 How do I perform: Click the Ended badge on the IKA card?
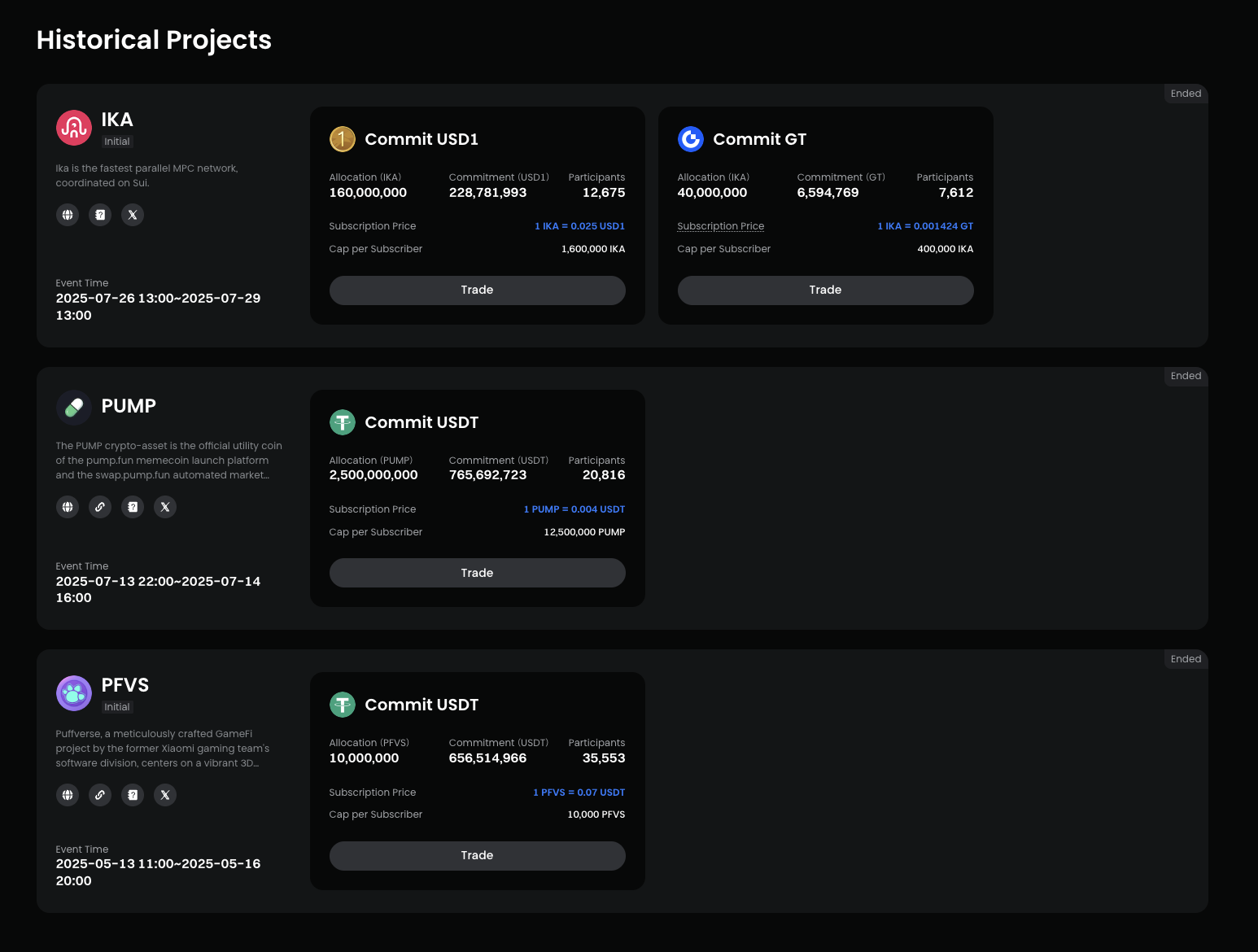click(x=1186, y=94)
